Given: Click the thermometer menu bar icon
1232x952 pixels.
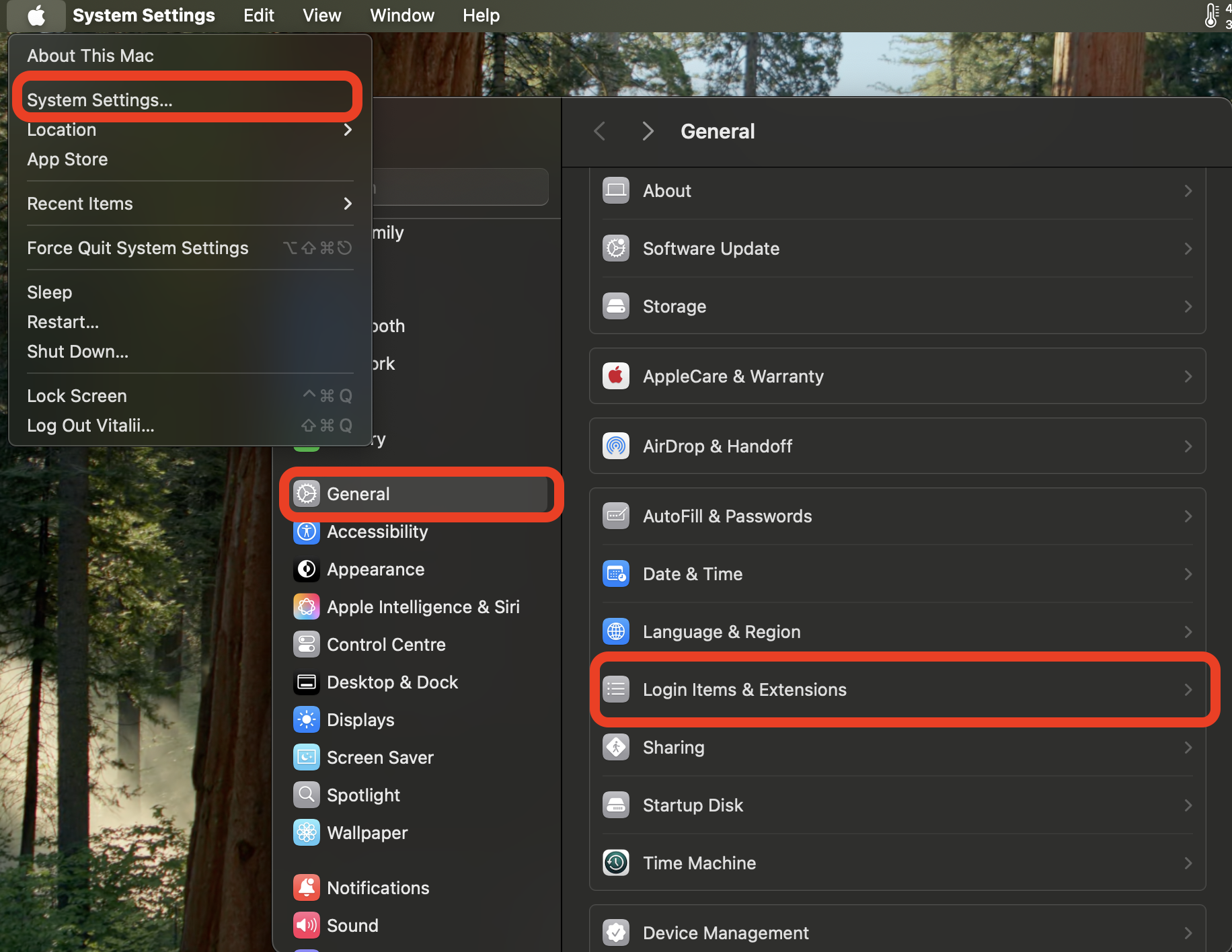Looking at the screenshot, I should click(1211, 15).
